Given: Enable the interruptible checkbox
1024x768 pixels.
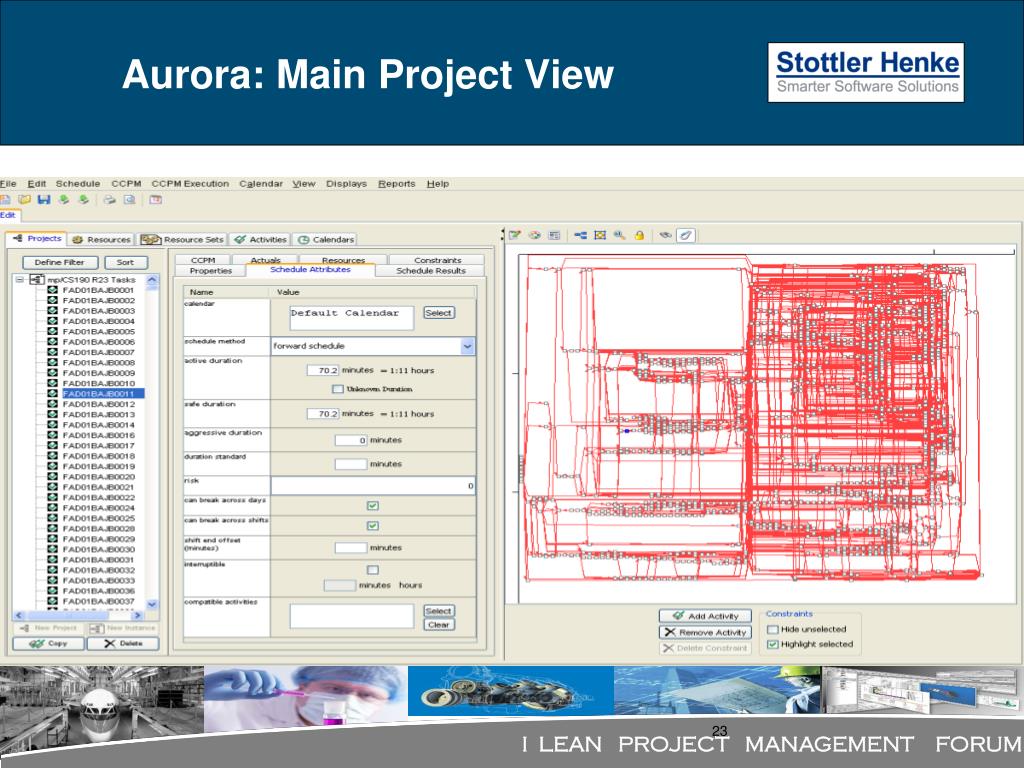Looking at the screenshot, I should [372, 570].
